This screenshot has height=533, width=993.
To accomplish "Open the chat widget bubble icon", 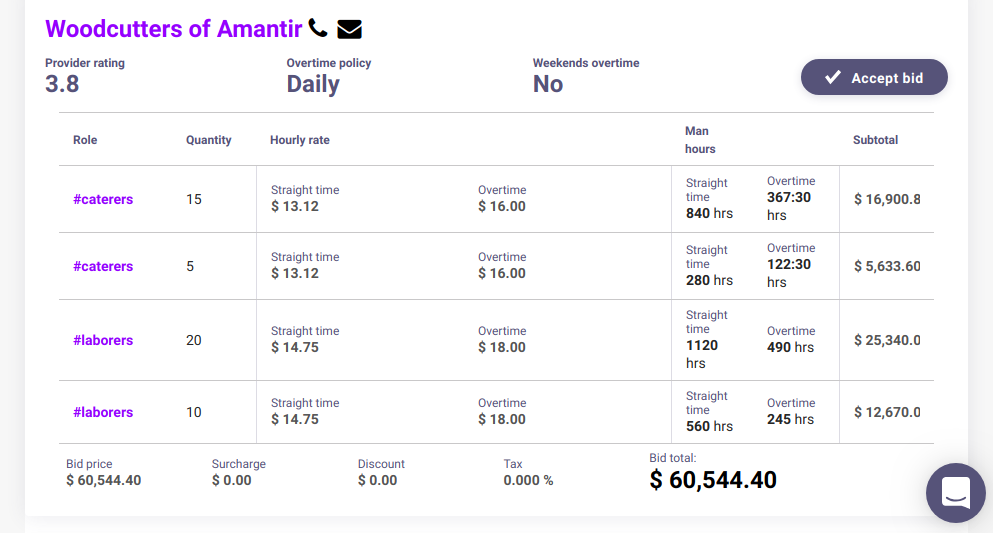I will [955, 492].
